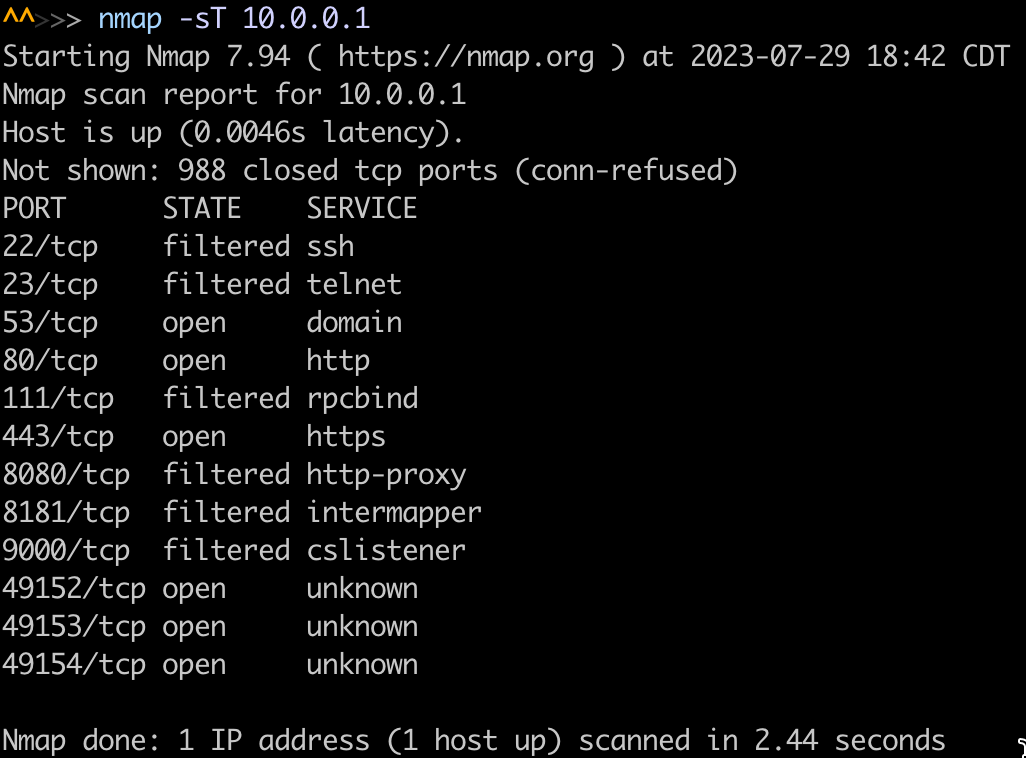
Task: Click the telnet service name
Action: [354, 284]
